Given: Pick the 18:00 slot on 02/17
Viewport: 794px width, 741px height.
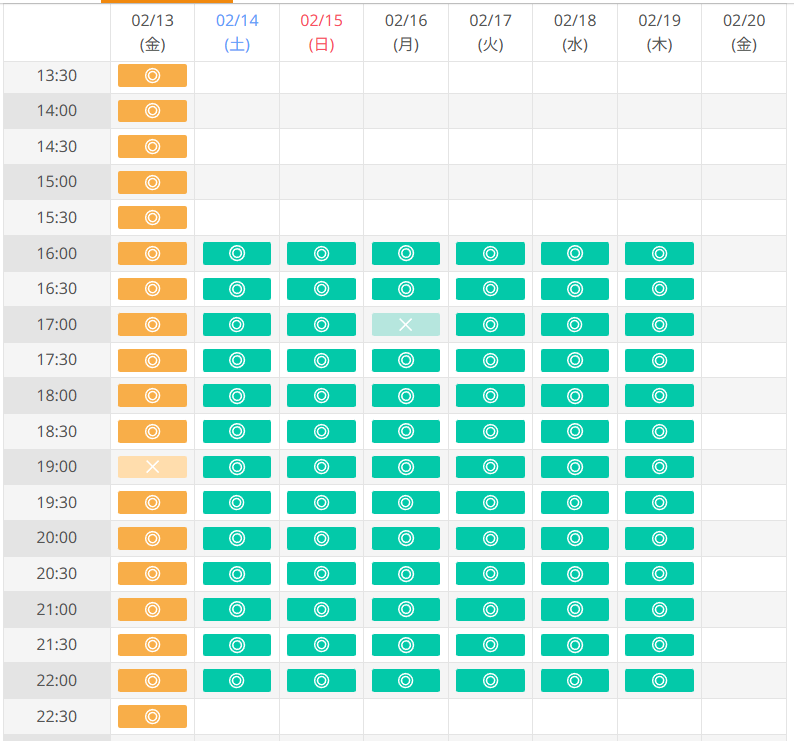Looking at the screenshot, I should coord(490,396).
